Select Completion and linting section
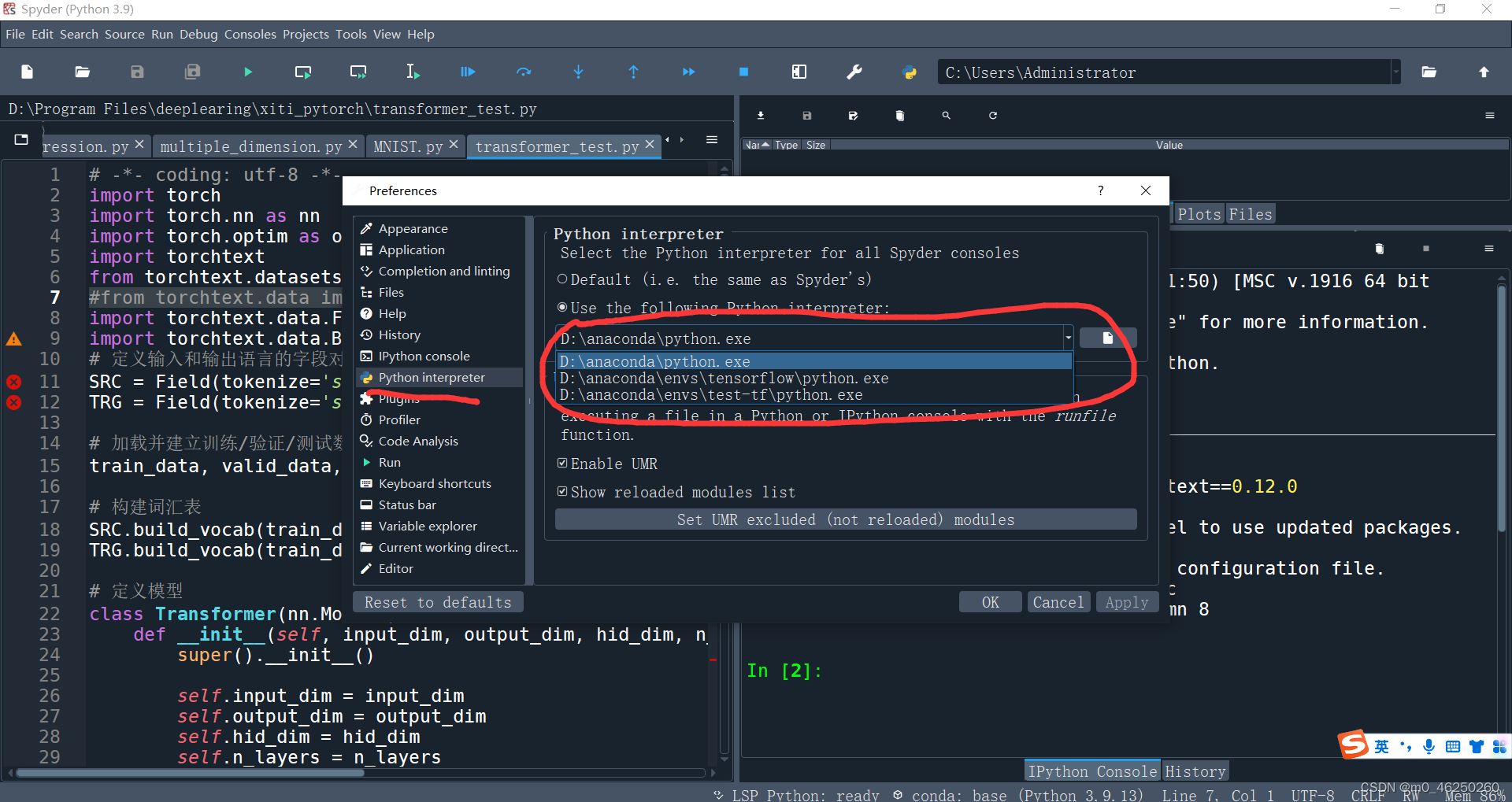1512x802 pixels. point(438,271)
